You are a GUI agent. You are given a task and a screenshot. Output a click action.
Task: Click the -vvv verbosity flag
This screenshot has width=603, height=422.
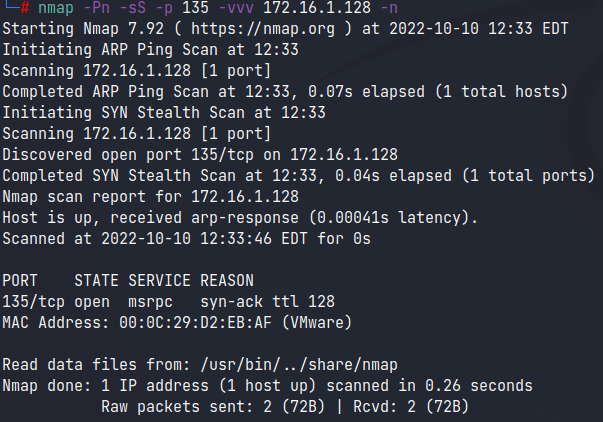click(x=236, y=8)
